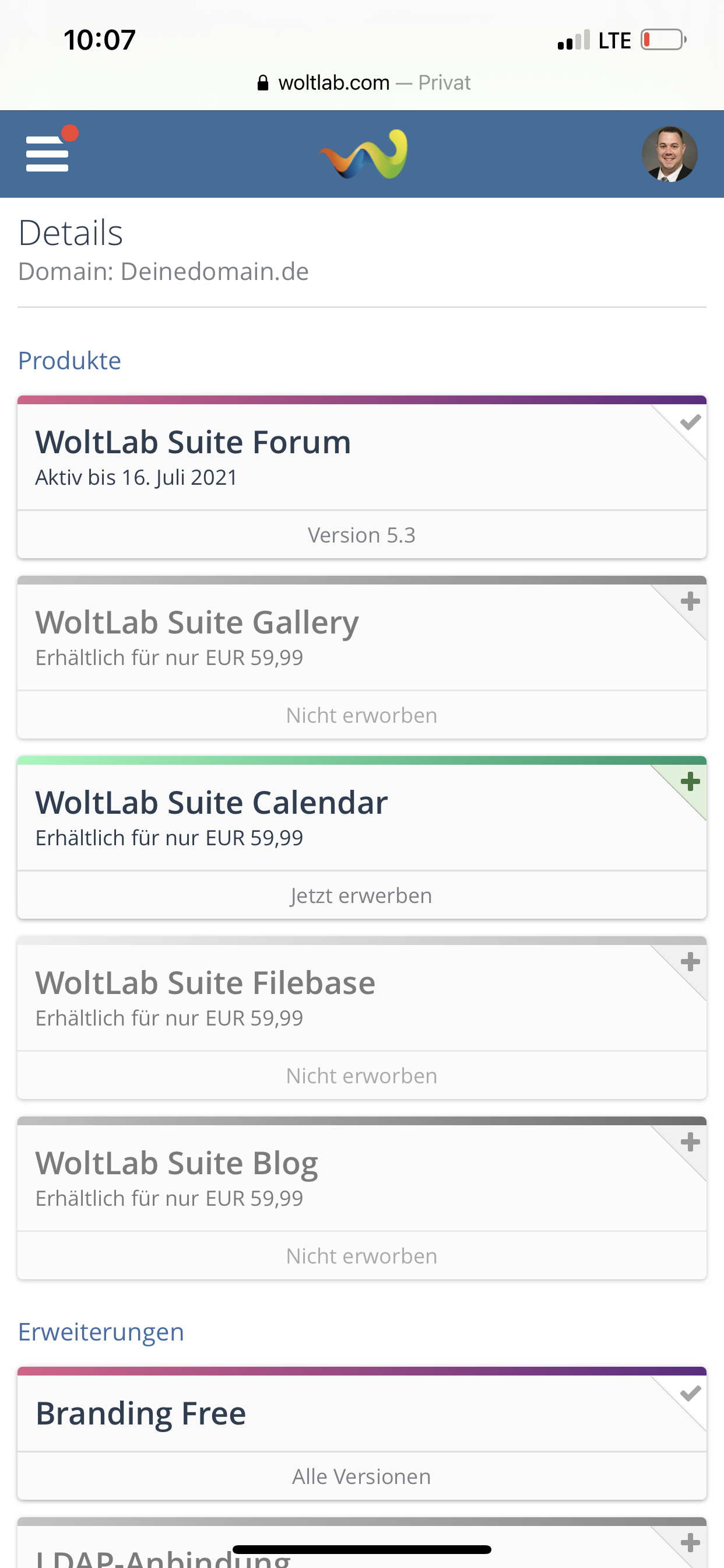Click the checkmark on WoltLab Suite Forum
This screenshot has height=1568, width=724.
(x=690, y=422)
